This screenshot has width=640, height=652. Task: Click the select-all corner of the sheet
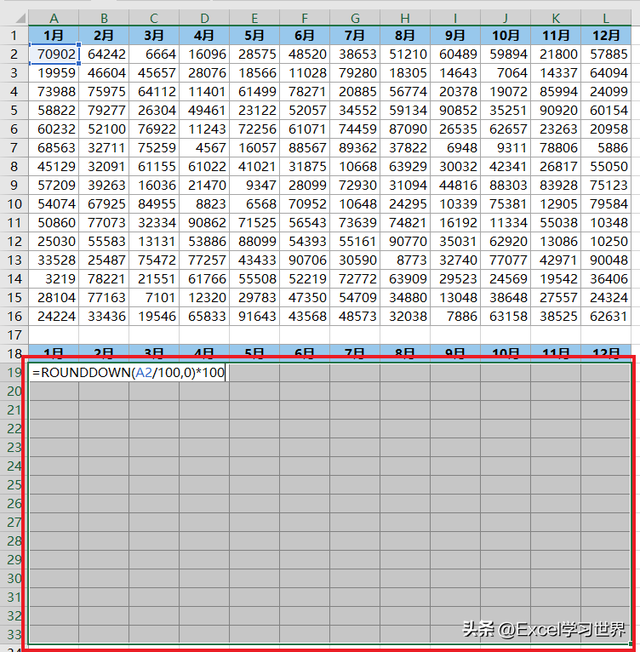(x=13, y=17)
